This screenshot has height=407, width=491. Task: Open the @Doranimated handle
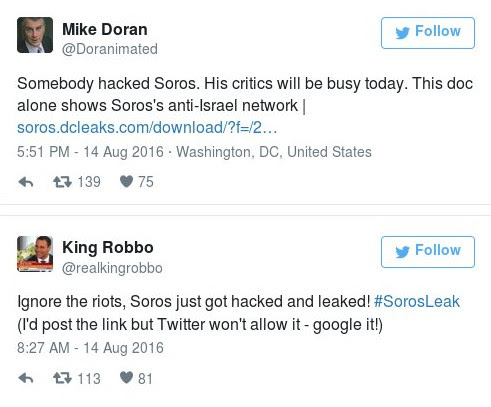pos(110,49)
